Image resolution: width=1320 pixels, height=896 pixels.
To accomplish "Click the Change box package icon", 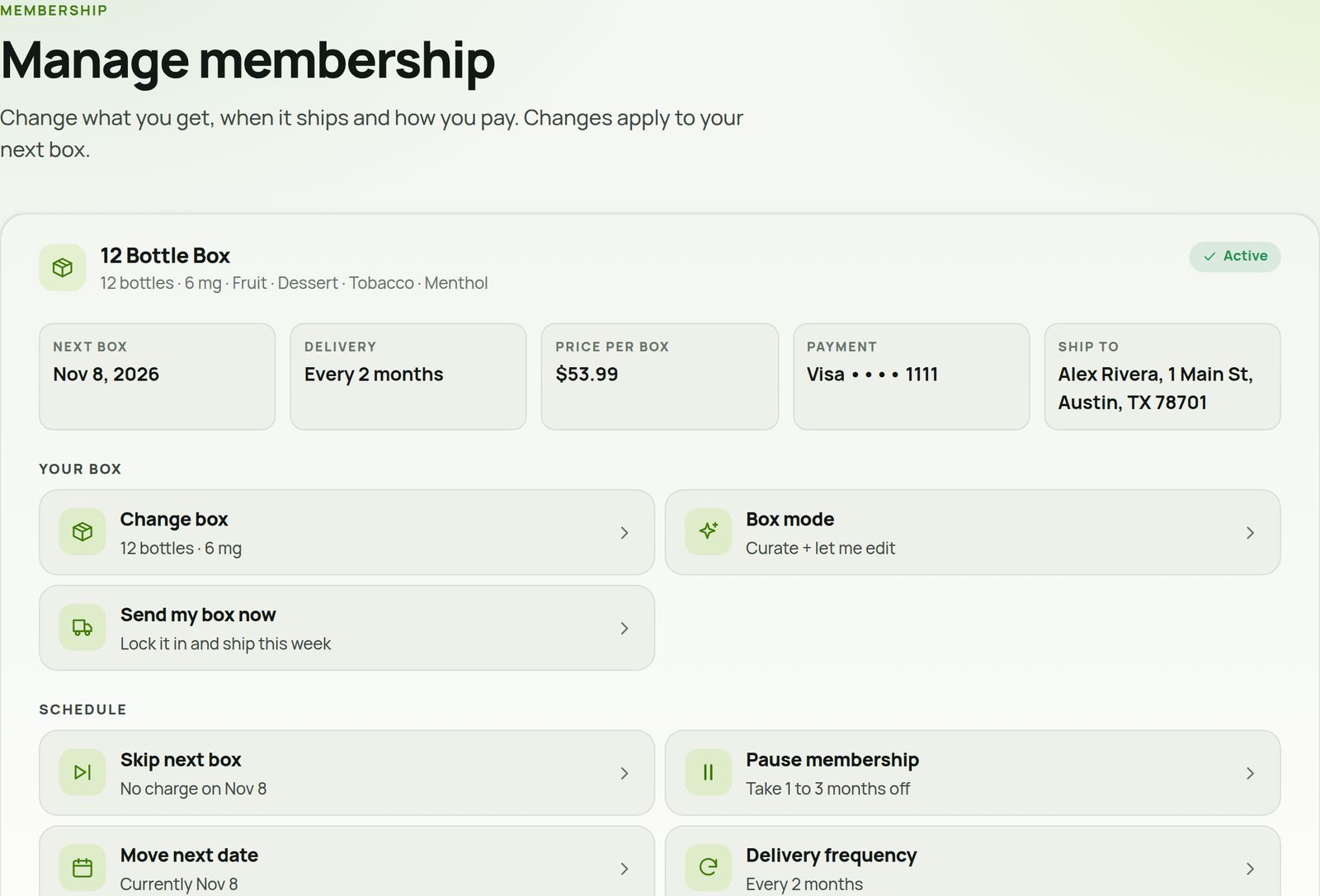I will click(82, 532).
